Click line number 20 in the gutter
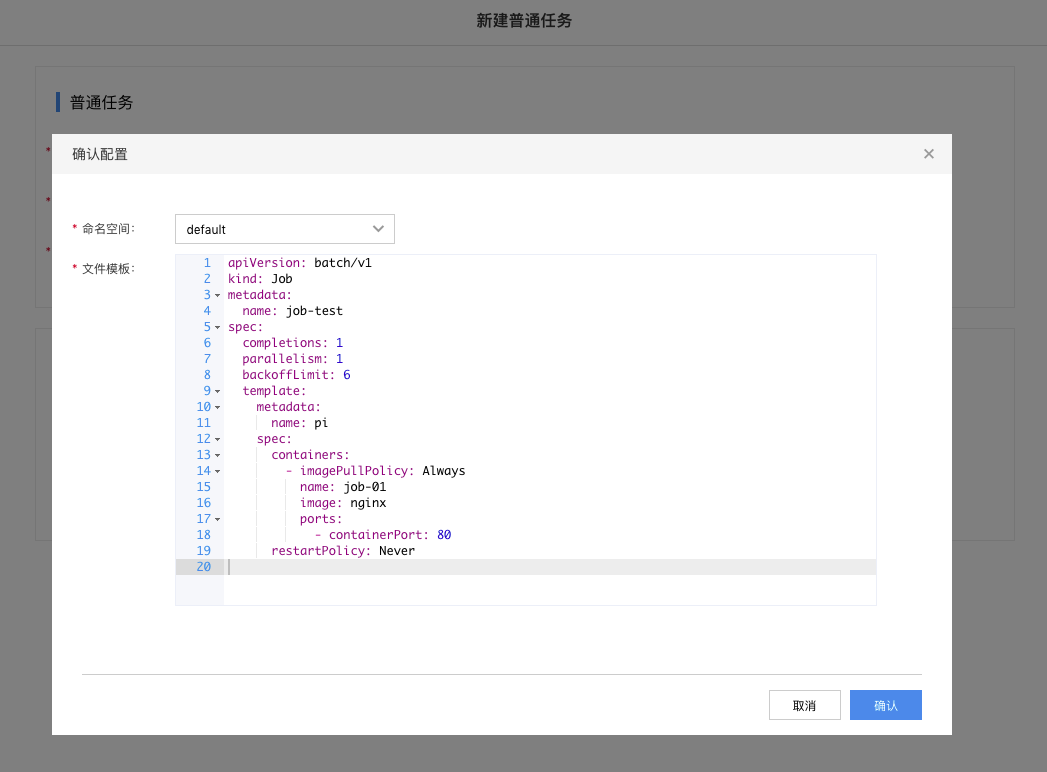 coord(204,567)
